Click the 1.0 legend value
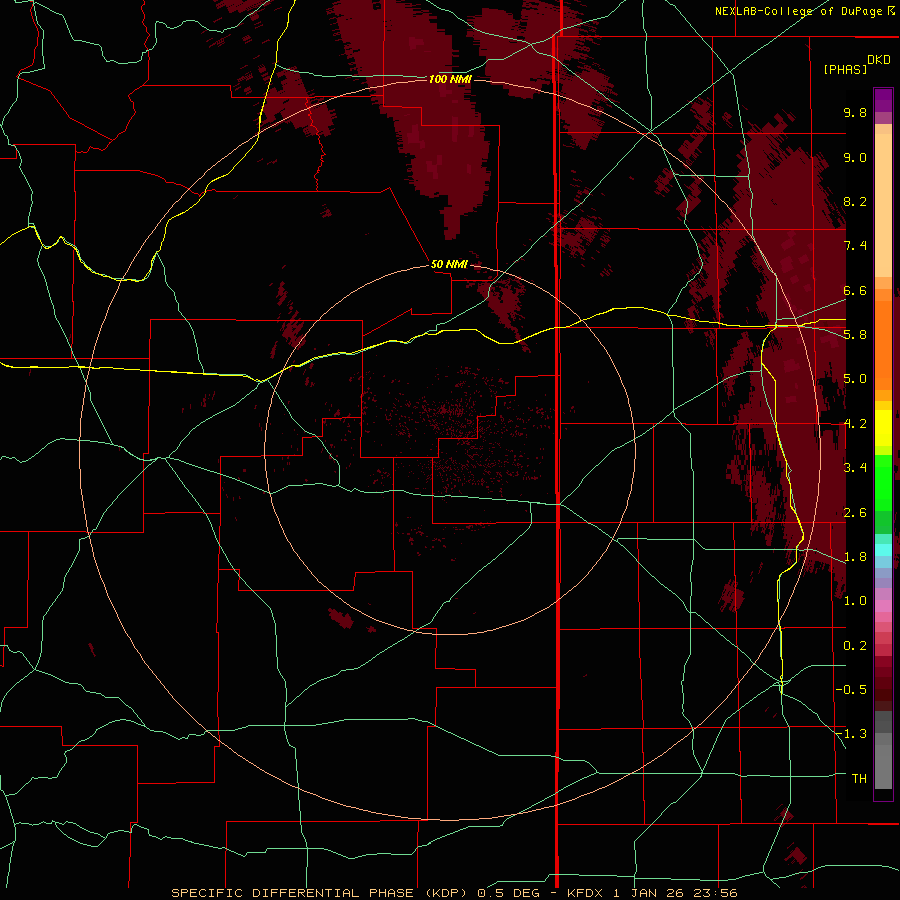900x900 pixels. [x=855, y=601]
